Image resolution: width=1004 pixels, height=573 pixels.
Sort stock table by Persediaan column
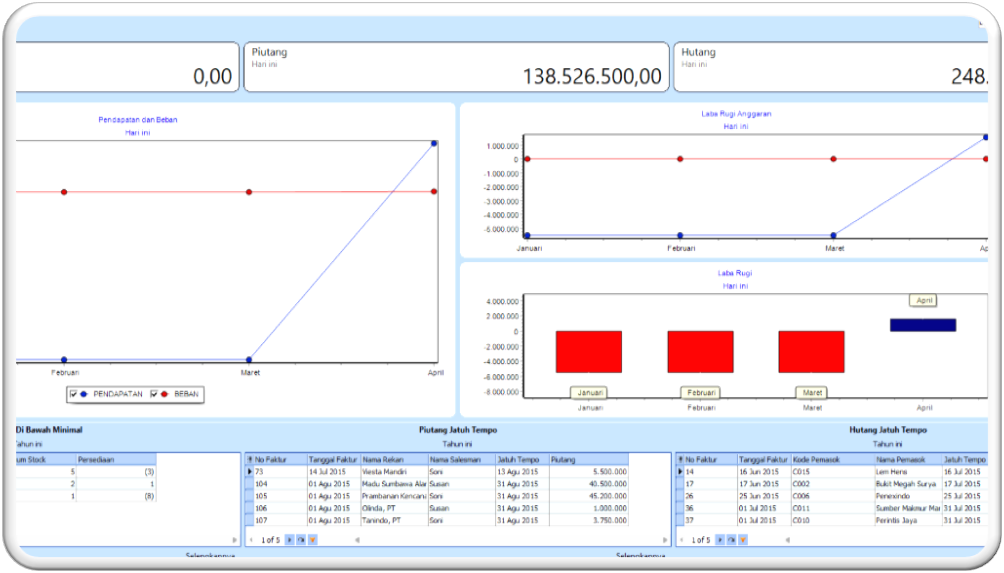point(116,460)
